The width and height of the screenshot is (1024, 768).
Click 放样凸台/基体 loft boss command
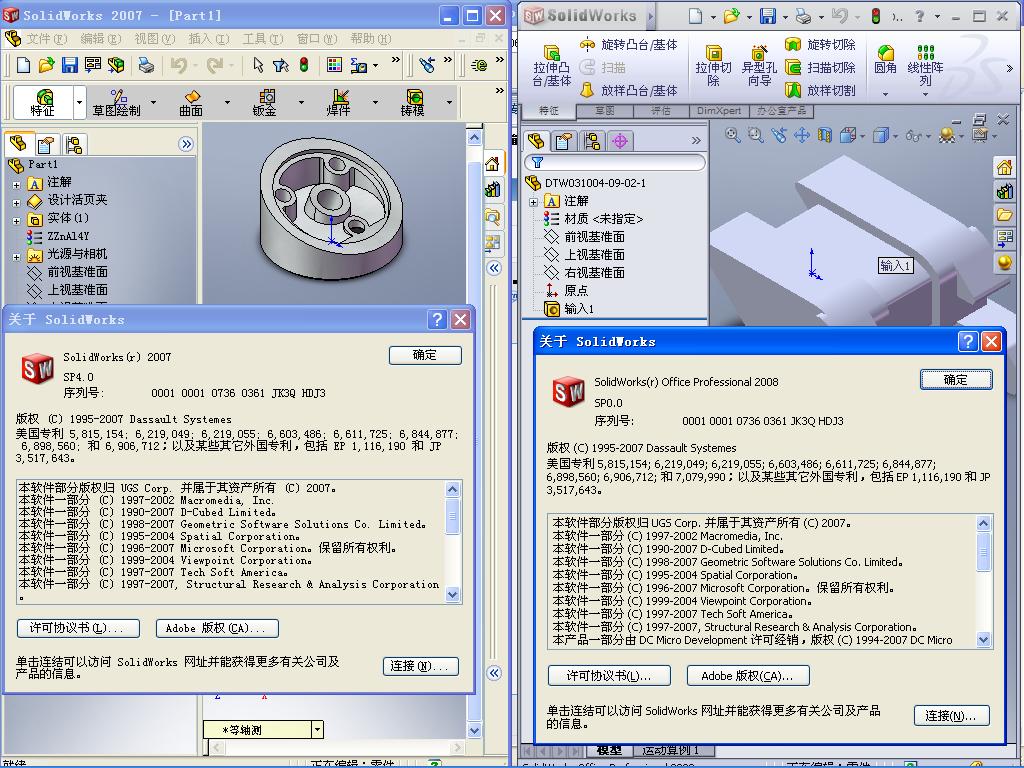(x=628, y=90)
